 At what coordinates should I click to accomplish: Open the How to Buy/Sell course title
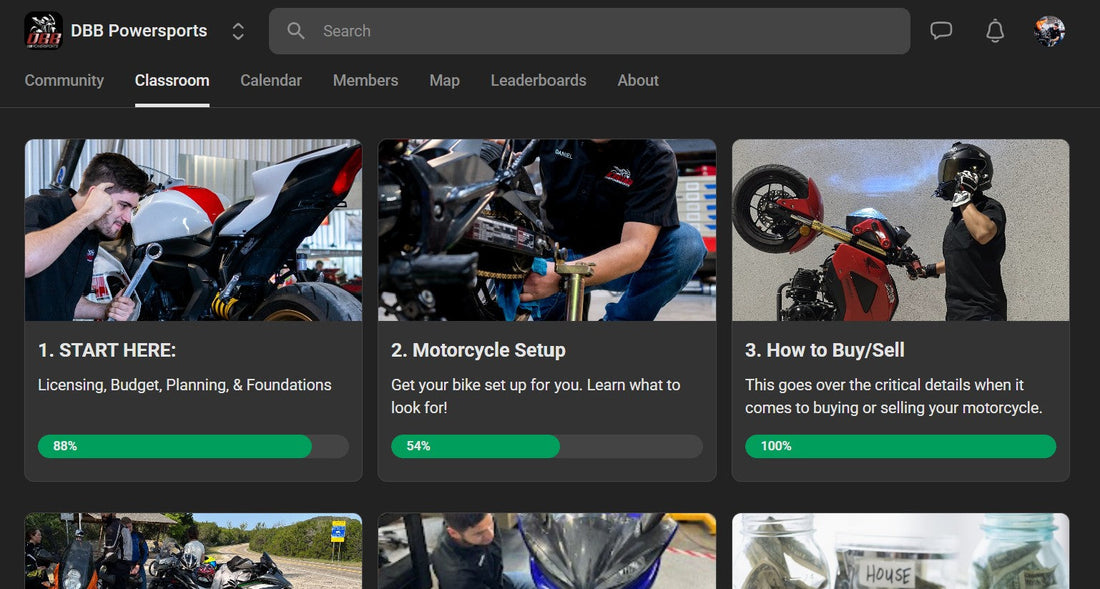(x=824, y=350)
